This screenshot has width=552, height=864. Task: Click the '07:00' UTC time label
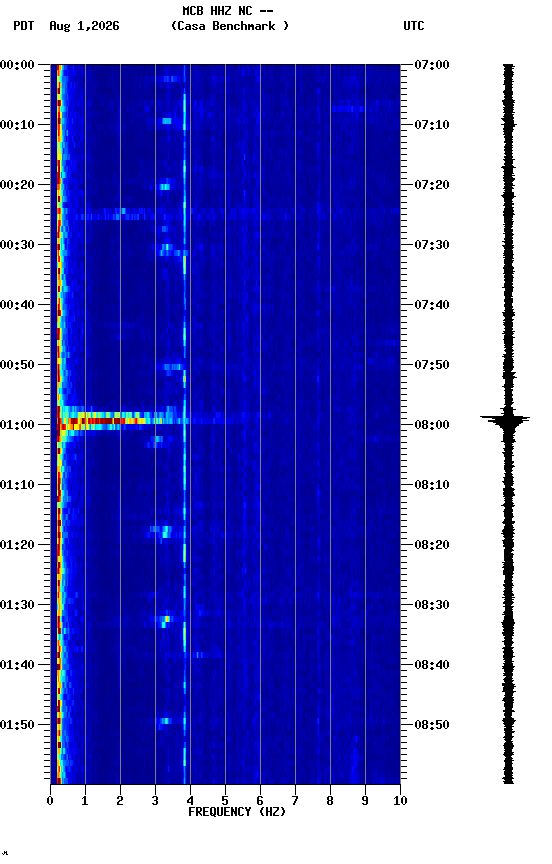pos(432,65)
